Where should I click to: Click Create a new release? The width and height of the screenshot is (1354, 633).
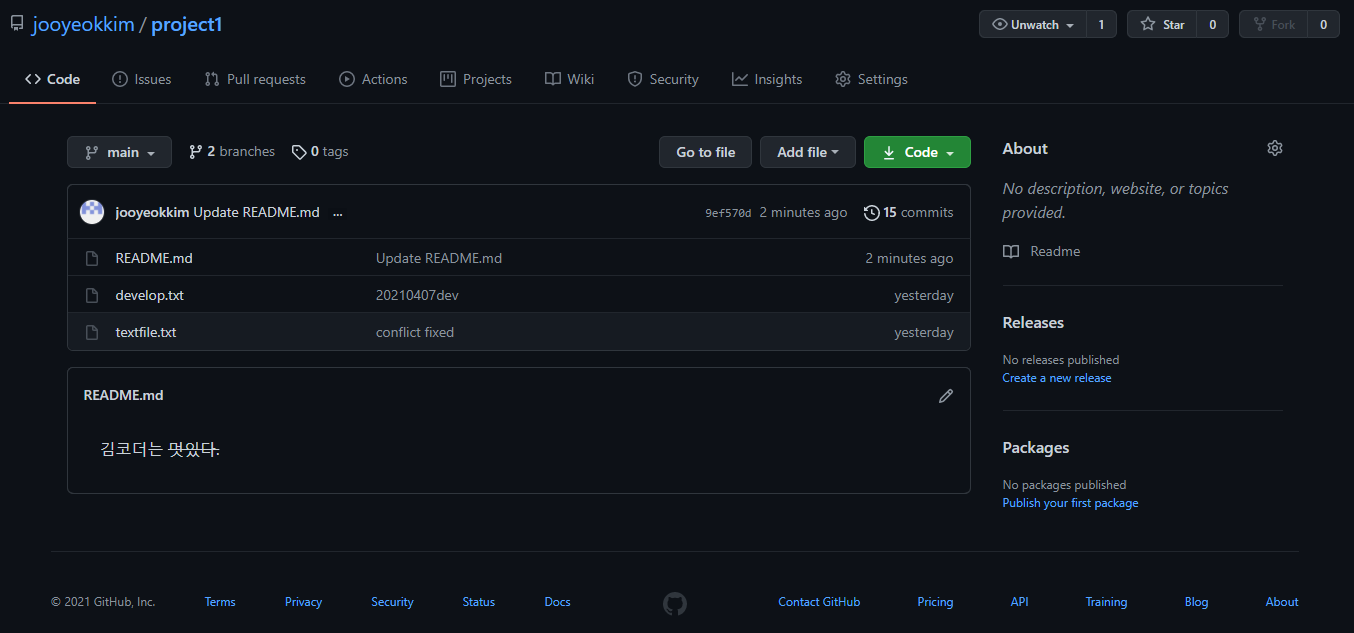1057,378
